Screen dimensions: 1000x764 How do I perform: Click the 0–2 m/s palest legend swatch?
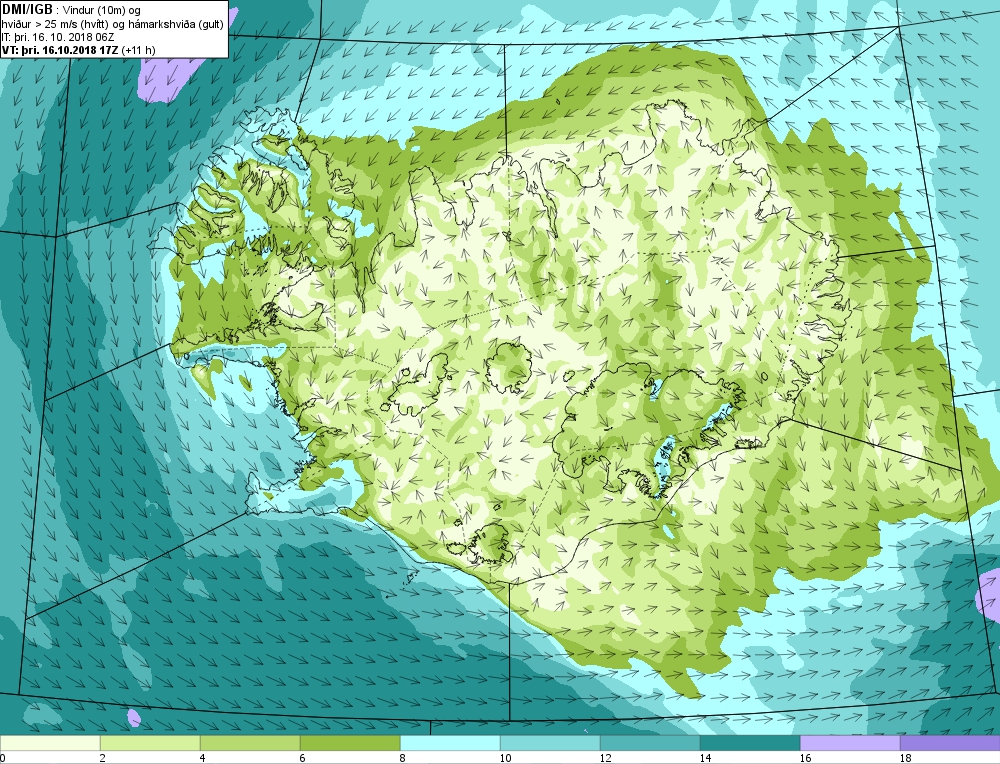pyautogui.click(x=50, y=743)
